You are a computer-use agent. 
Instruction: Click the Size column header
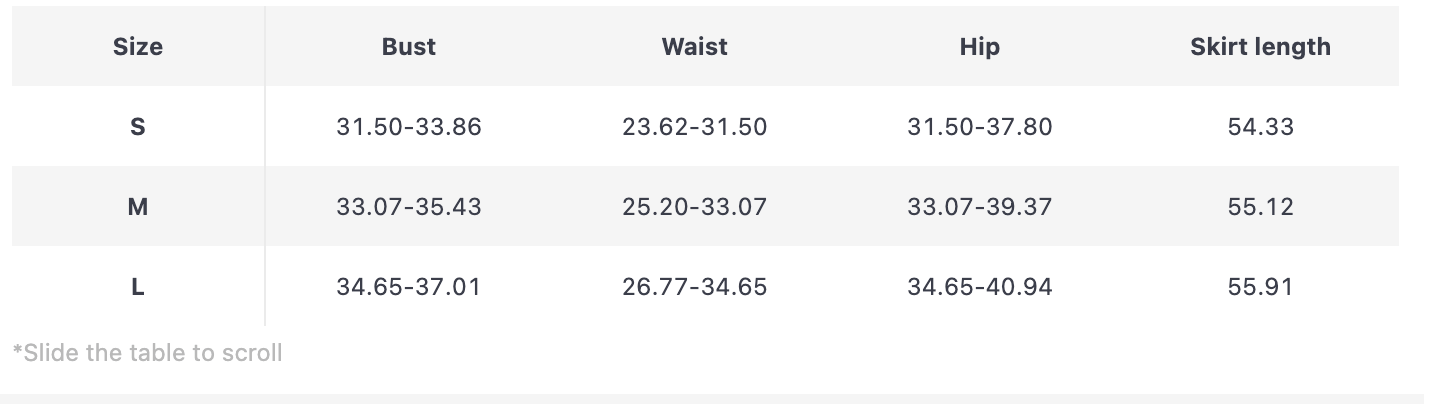(x=138, y=47)
